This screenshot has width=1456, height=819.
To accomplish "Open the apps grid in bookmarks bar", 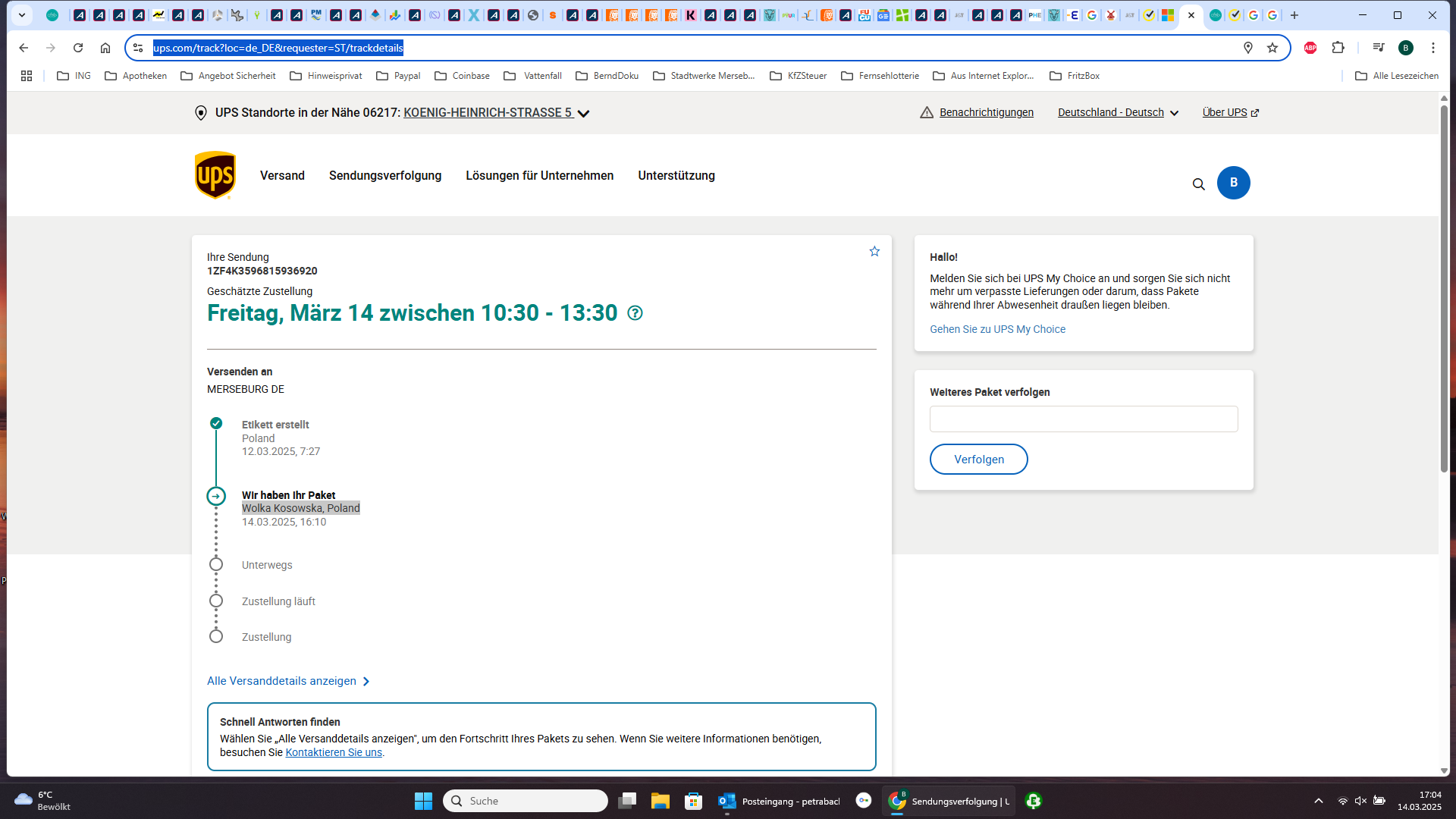I will [27, 76].
